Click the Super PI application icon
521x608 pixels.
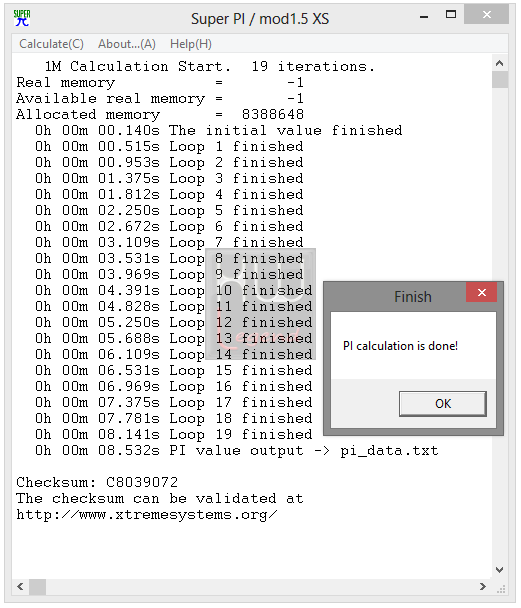coord(22,18)
